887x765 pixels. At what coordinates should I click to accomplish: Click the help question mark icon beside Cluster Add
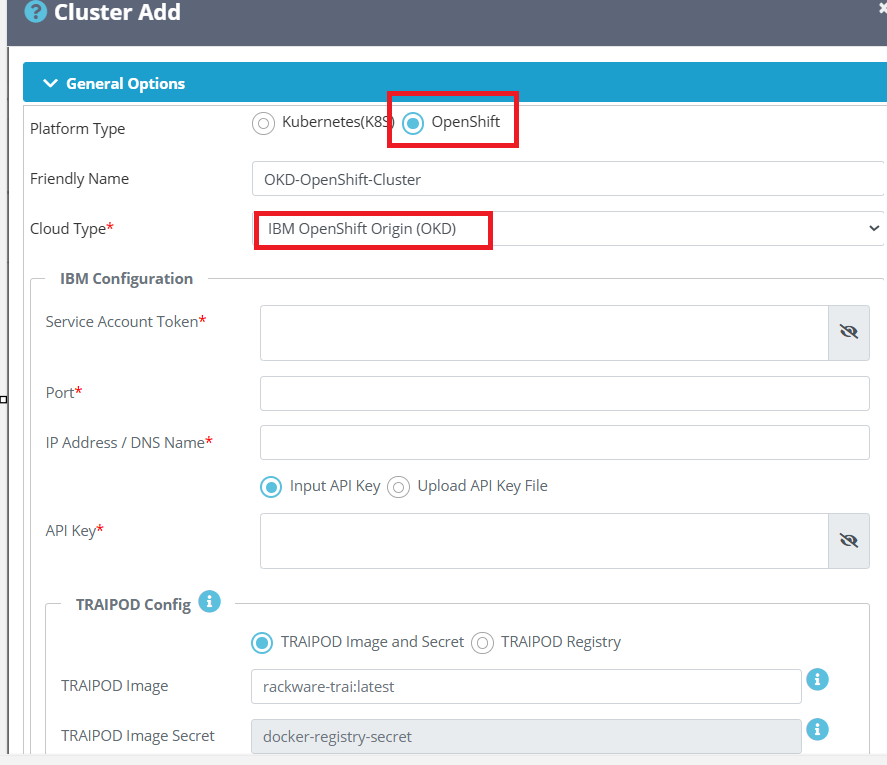point(36,12)
